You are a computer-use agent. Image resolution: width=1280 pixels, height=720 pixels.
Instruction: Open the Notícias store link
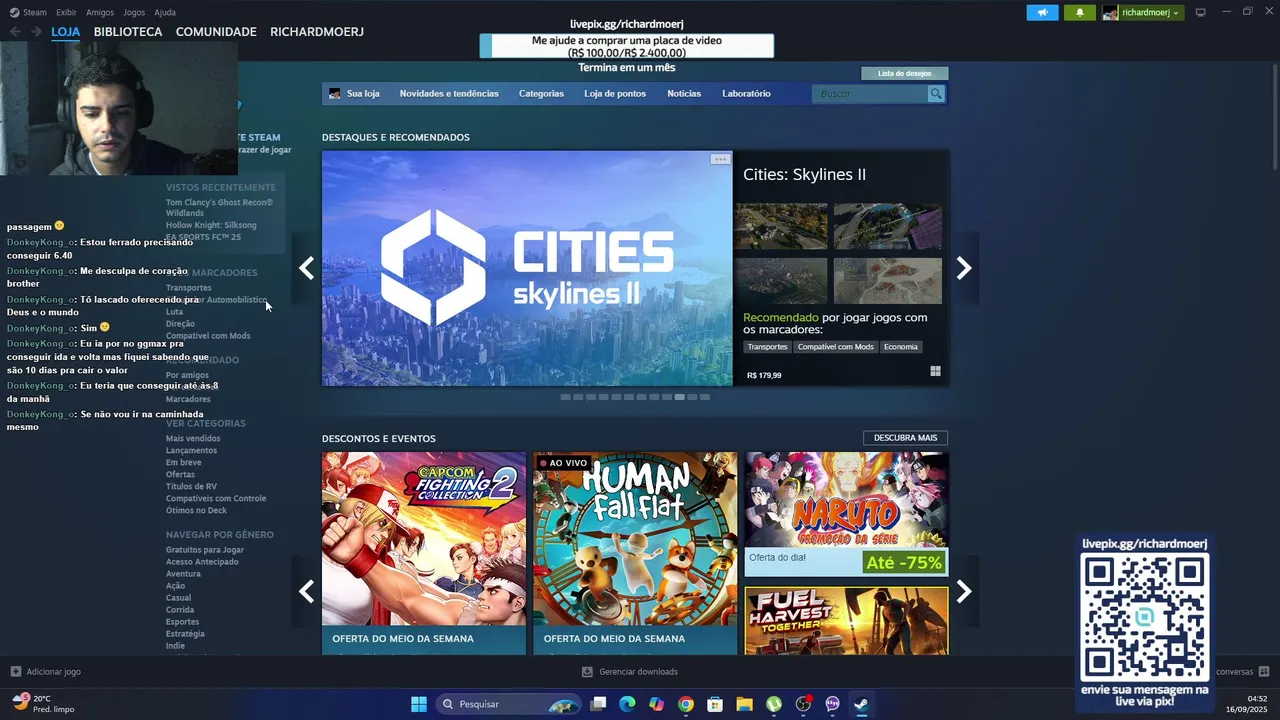coord(684,93)
